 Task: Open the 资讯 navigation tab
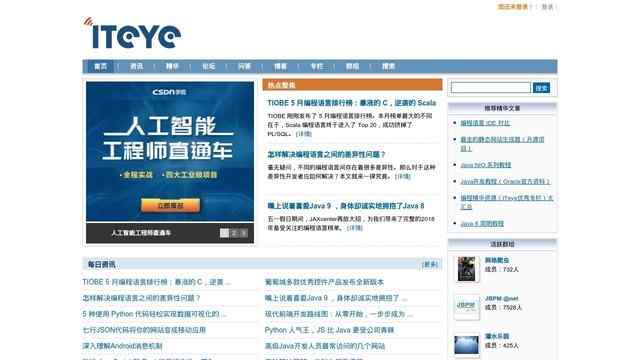coord(136,66)
